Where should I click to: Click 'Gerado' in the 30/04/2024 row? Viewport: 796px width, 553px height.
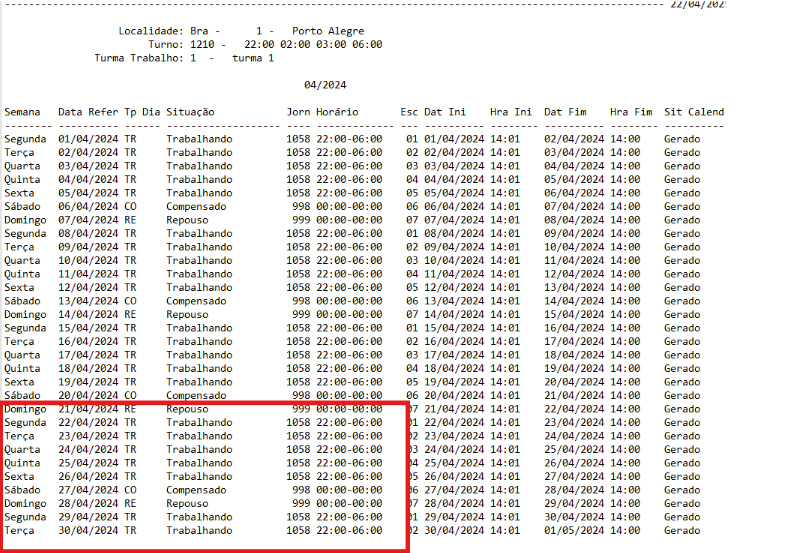pos(682,531)
